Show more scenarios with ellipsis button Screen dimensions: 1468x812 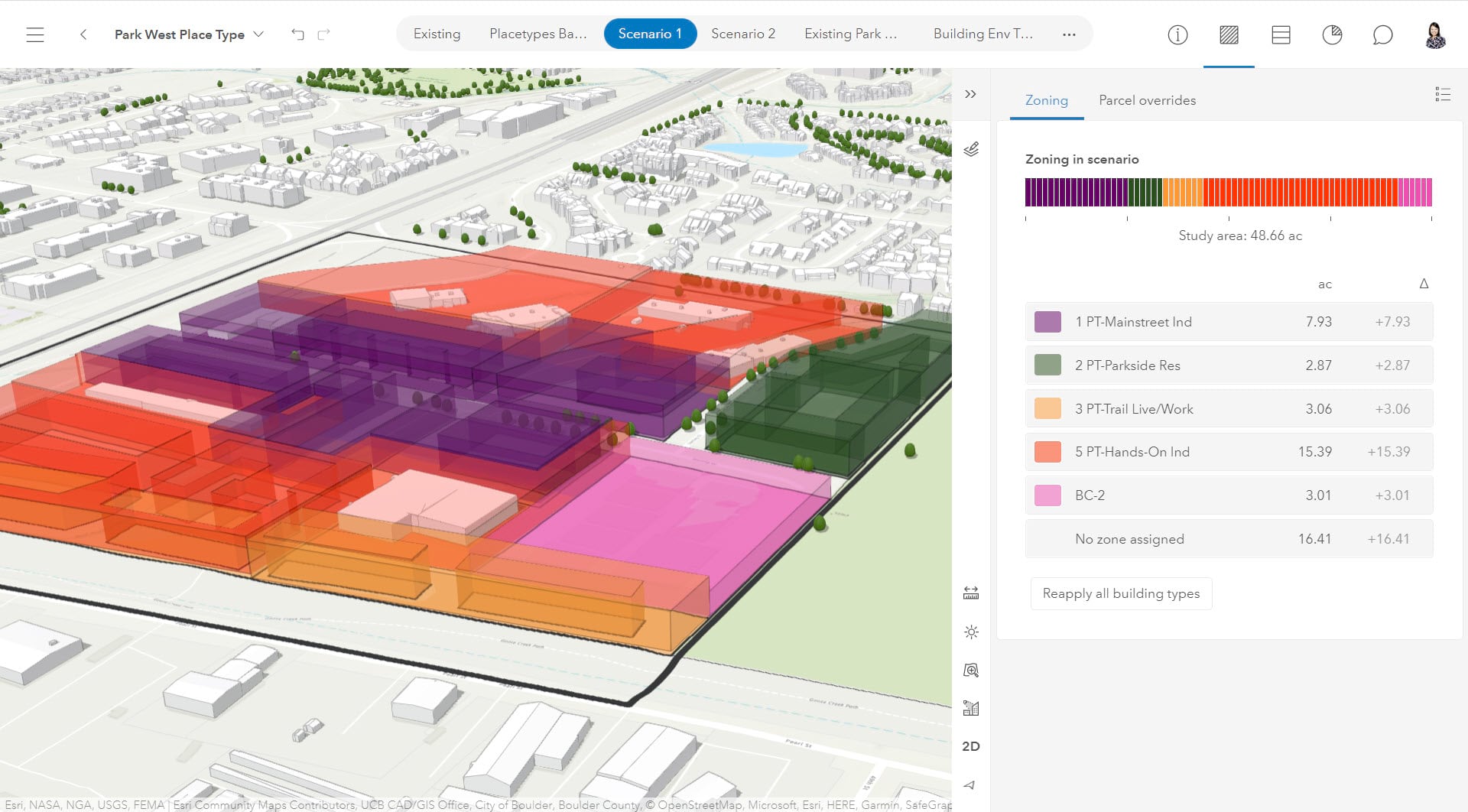click(1069, 34)
